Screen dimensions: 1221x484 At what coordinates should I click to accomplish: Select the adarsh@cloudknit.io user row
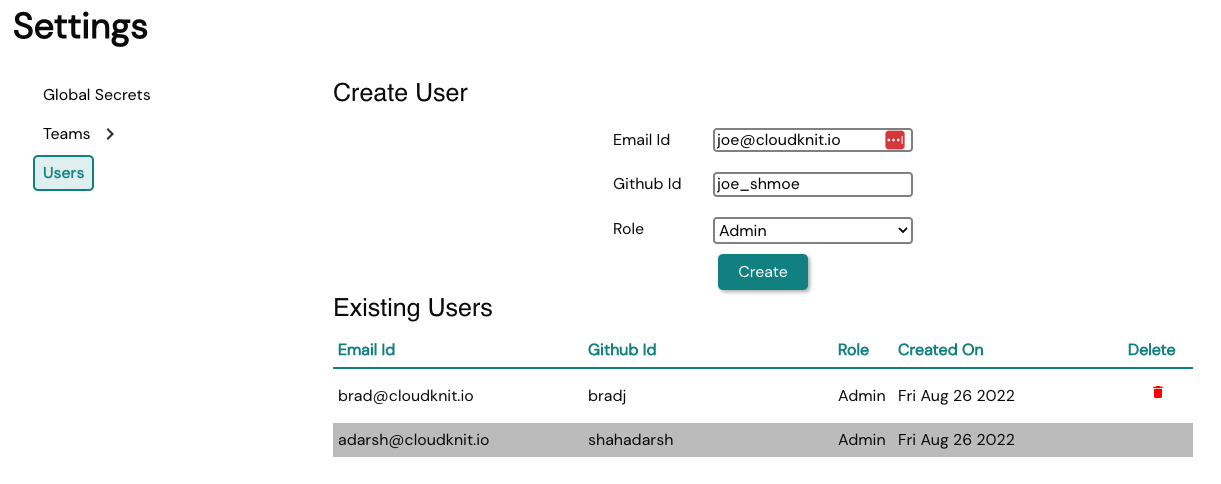point(763,440)
